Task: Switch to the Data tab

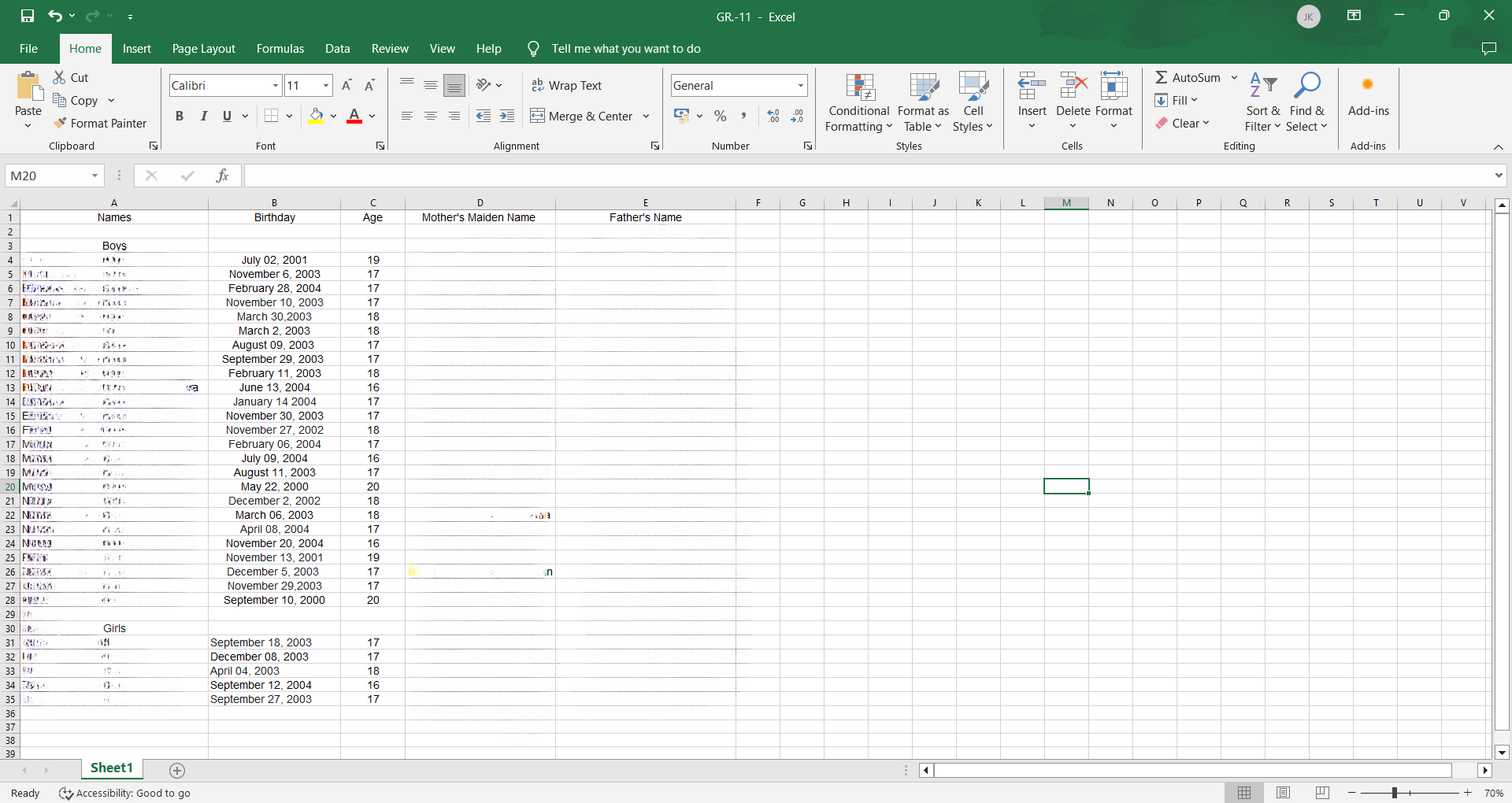Action: (337, 49)
